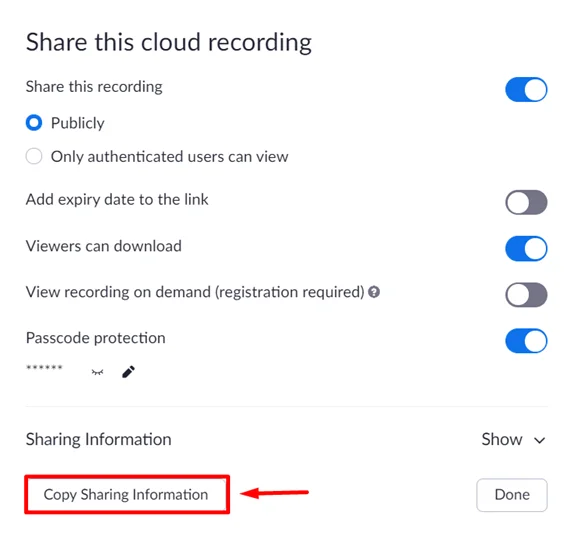
Task: Disable Viewers can download switch
Action: 526,249
